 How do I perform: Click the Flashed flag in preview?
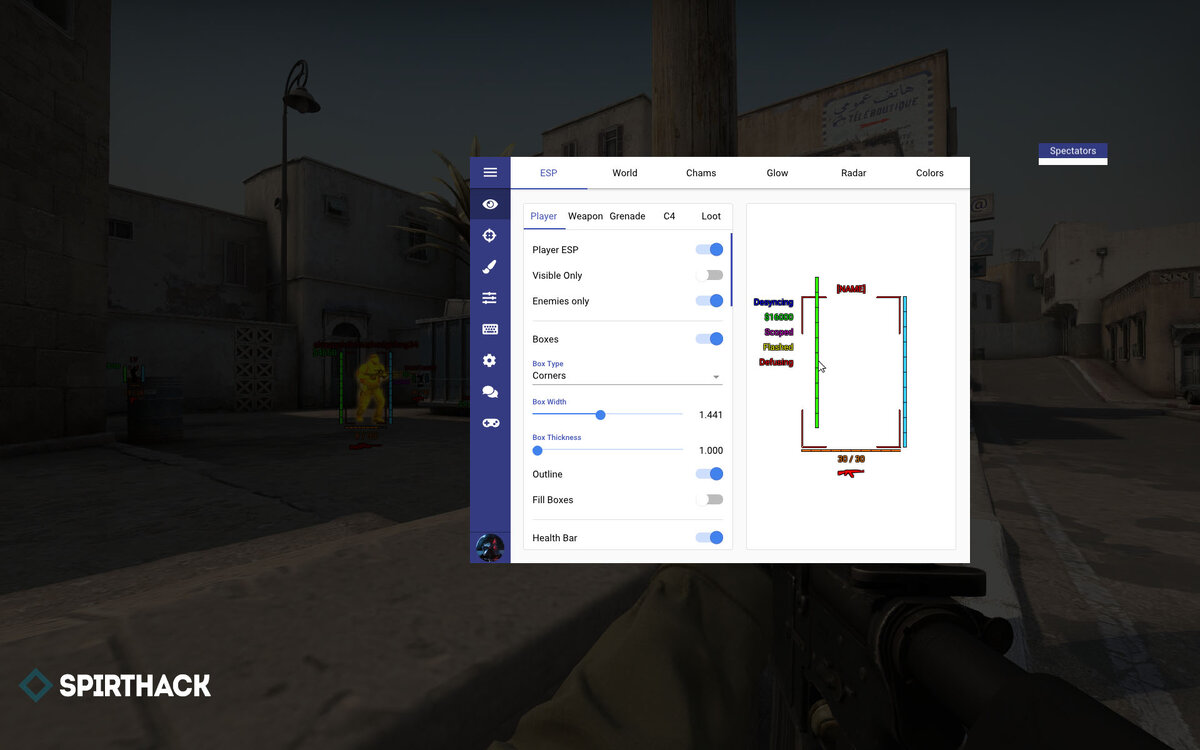tap(778, 347)
